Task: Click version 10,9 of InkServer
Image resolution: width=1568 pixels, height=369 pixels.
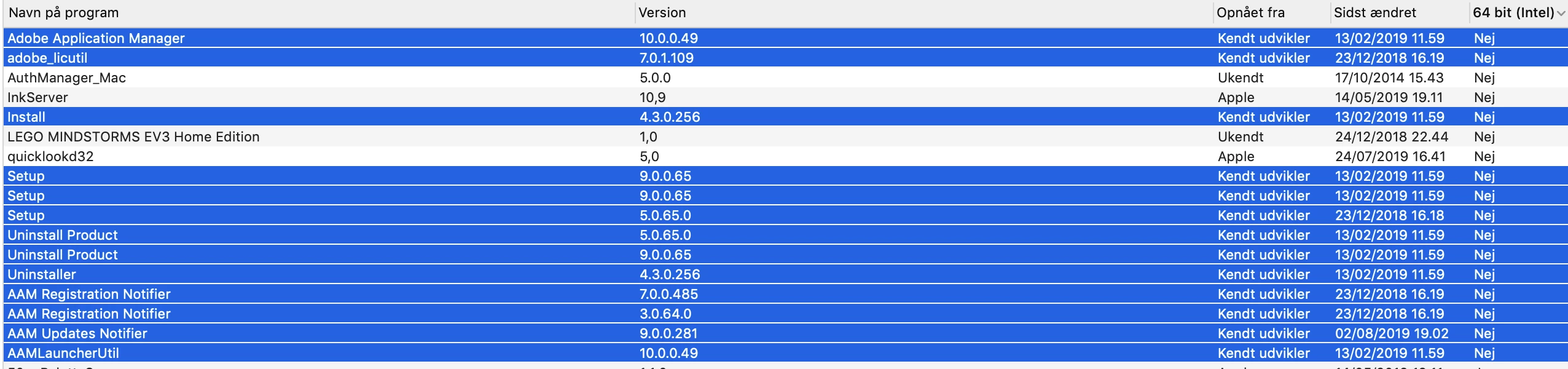Action: coord(653,97)
